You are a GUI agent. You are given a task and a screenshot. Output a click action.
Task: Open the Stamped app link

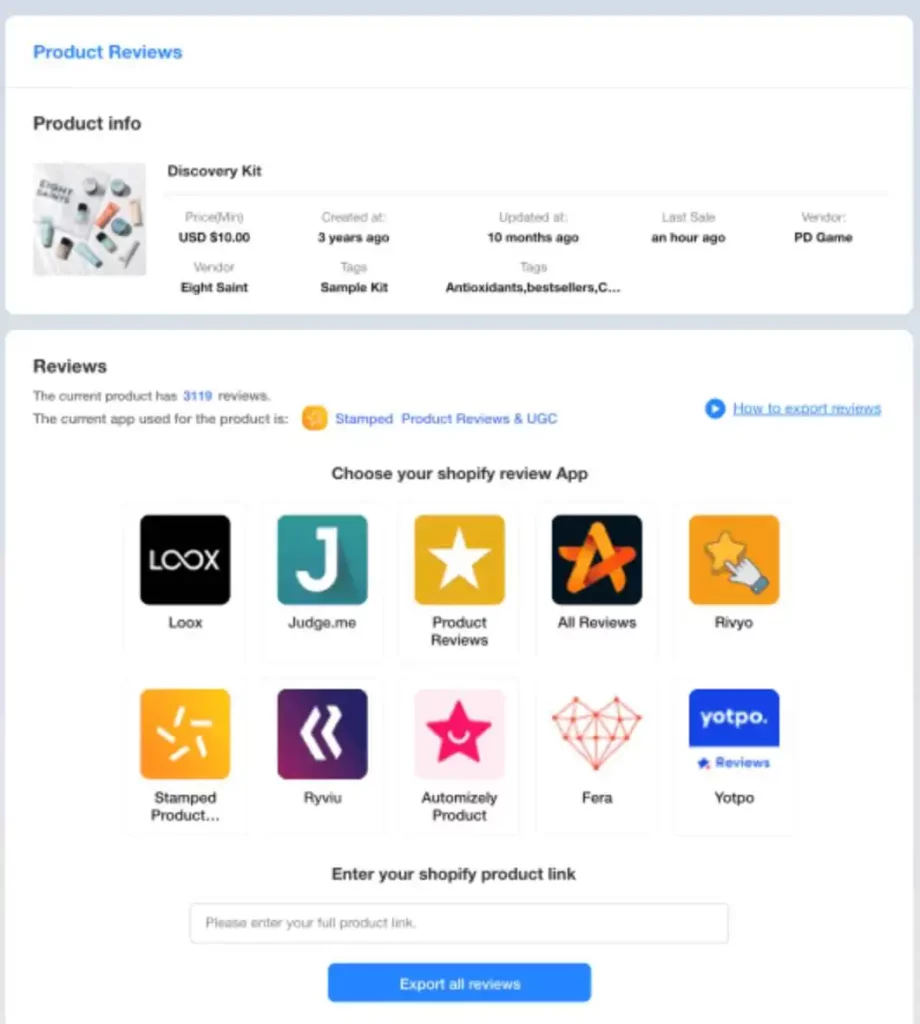tap(364, 419)
